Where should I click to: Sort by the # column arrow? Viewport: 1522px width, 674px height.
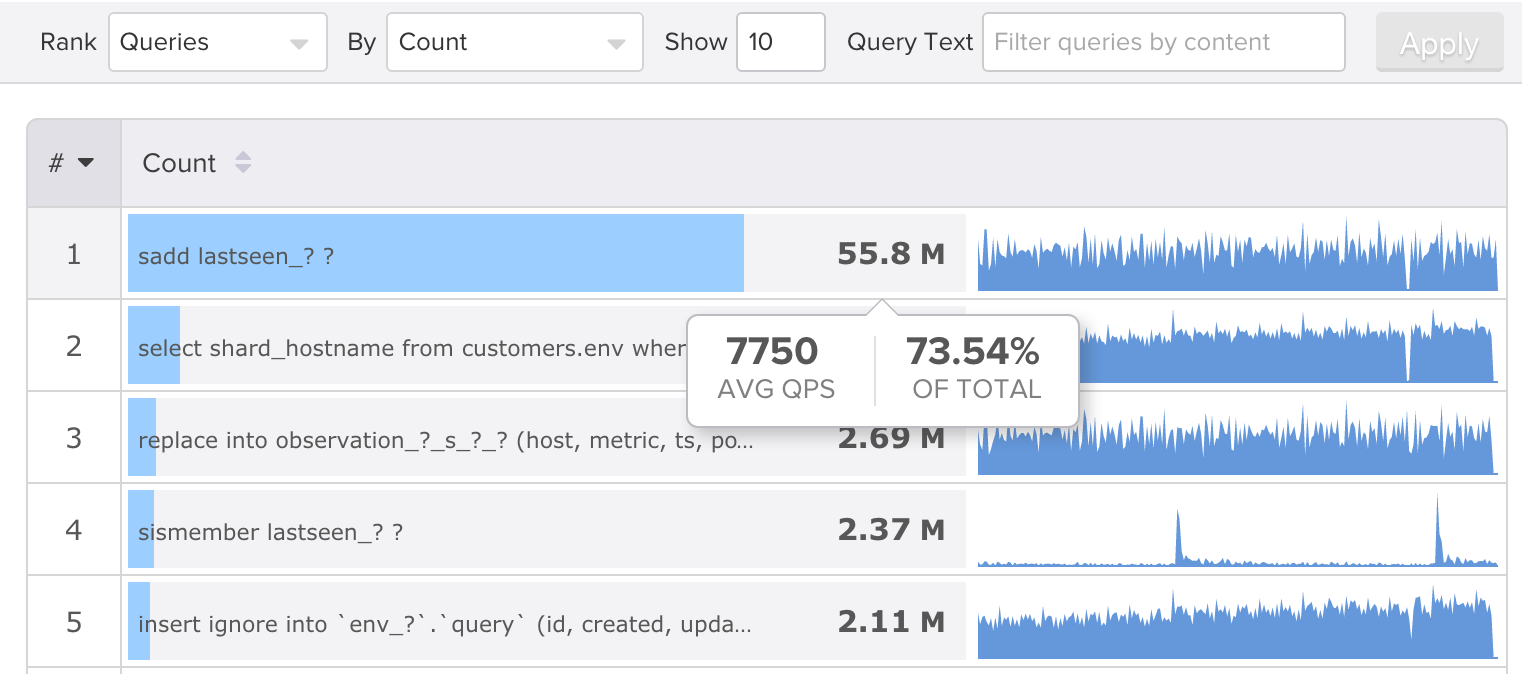point(86,163)
